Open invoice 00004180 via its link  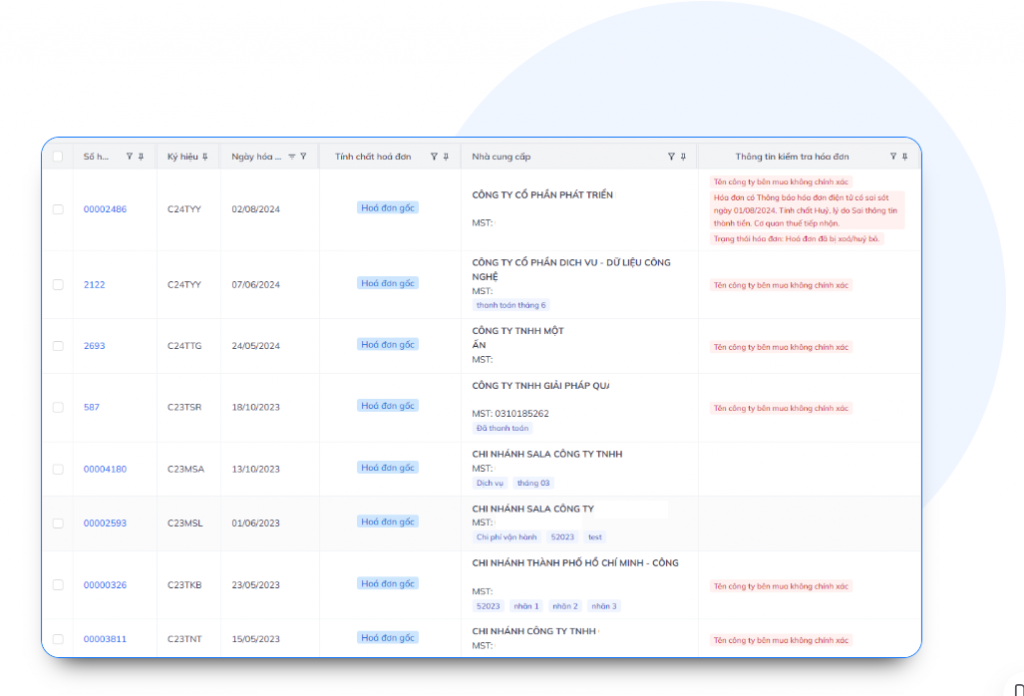[104, 468]
